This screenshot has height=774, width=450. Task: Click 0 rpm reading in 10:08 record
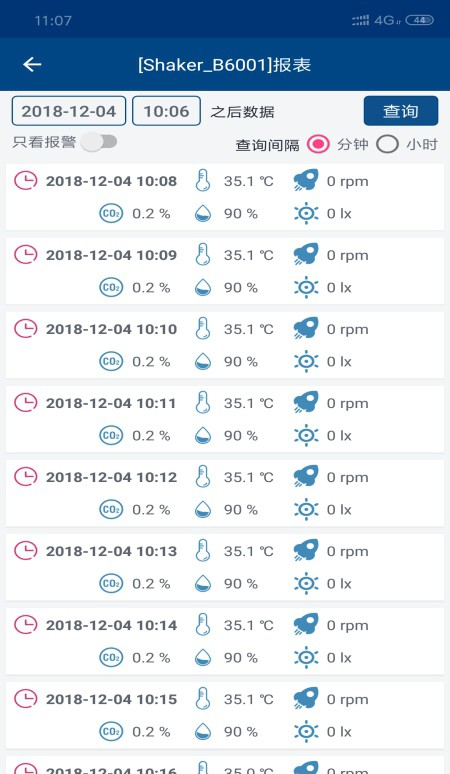347,181
